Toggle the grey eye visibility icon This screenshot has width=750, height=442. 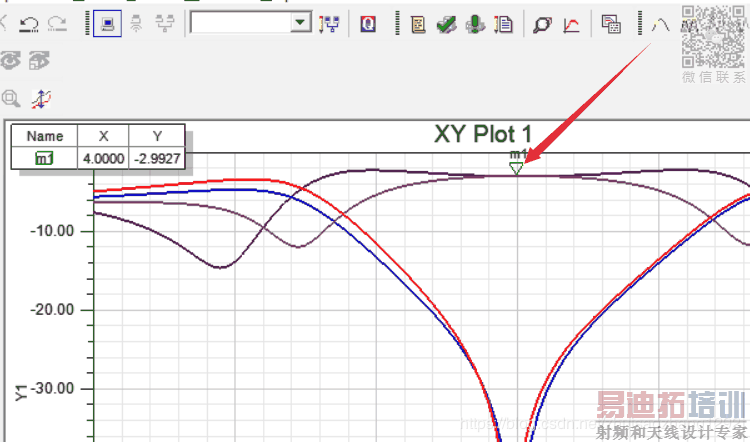coord(11,61)
